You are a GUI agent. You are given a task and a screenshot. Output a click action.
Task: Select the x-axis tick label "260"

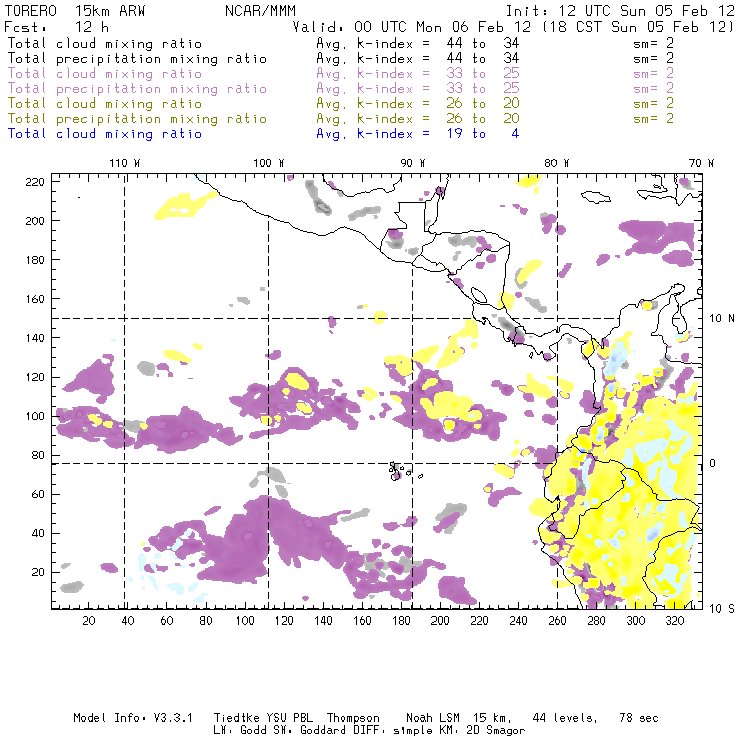[x=557, y=621]
